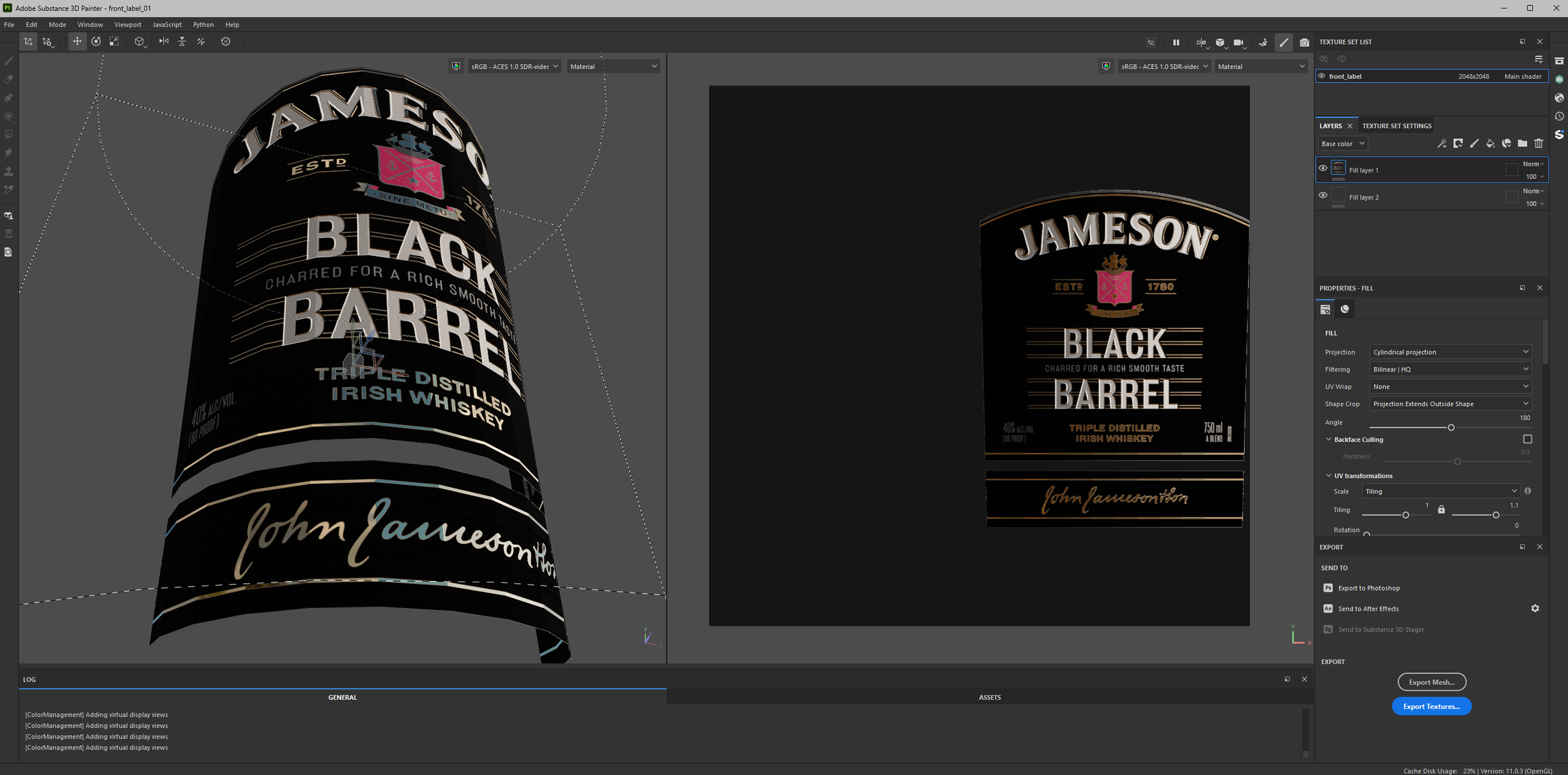Image resolution: width=1568 pixels, height=775 pixels.
Task: Open the Edit menu
Action: coord(31,24)
